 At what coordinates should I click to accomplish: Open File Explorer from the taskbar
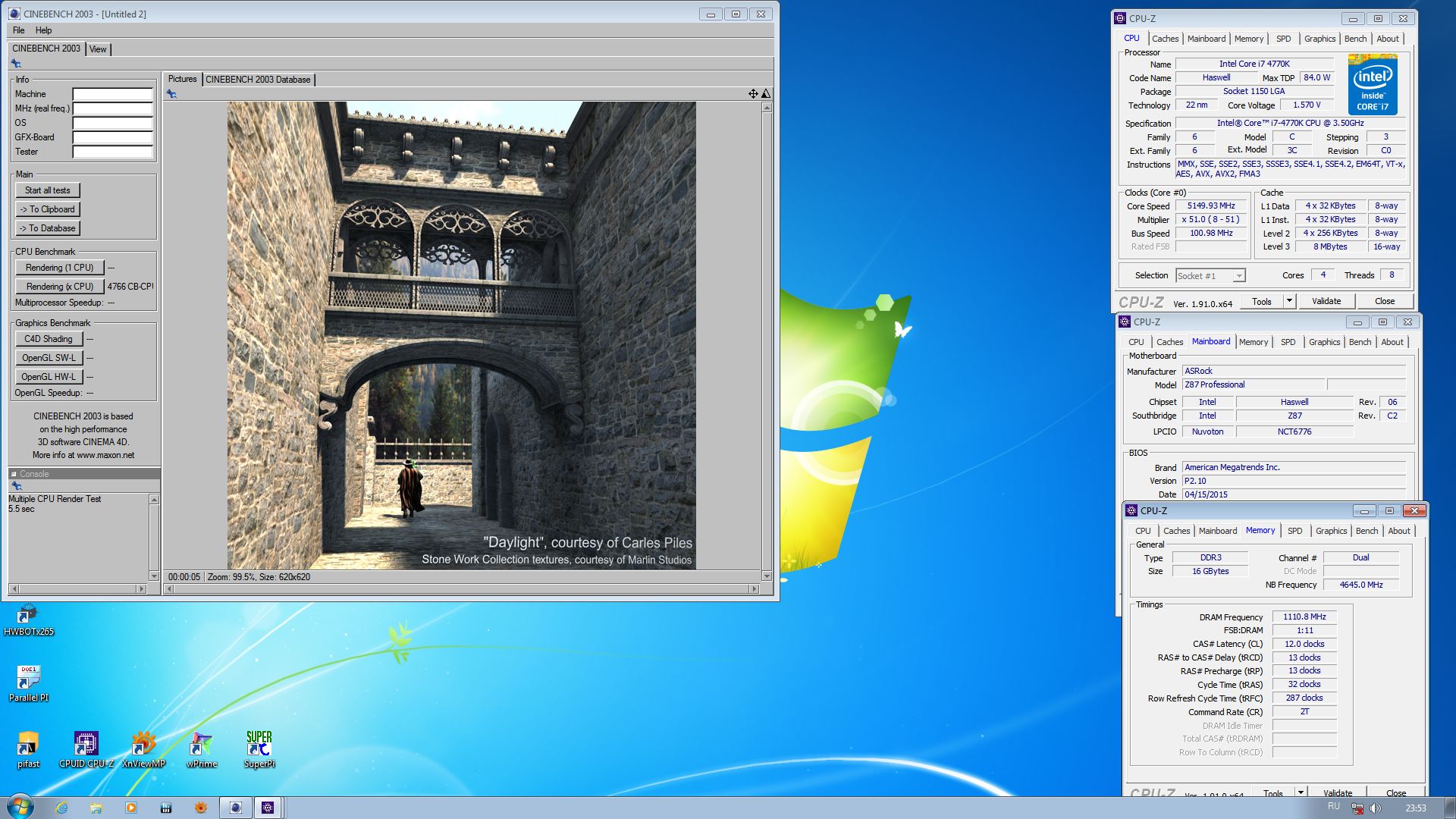pyautogui.click(x=96, y=808)
